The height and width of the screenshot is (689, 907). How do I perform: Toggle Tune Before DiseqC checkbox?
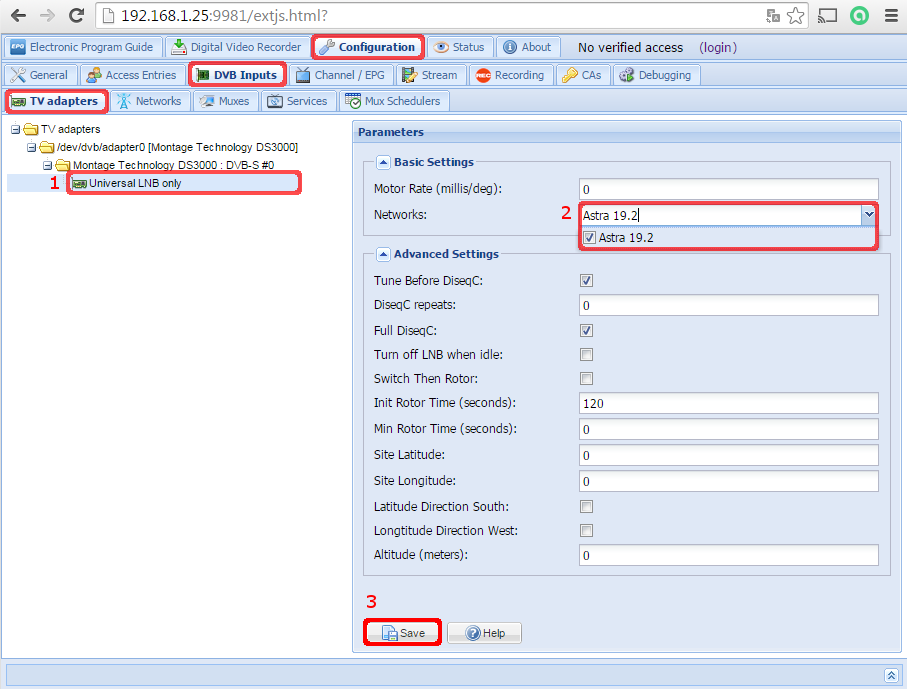pyautogui.click(x=587, y=281)
